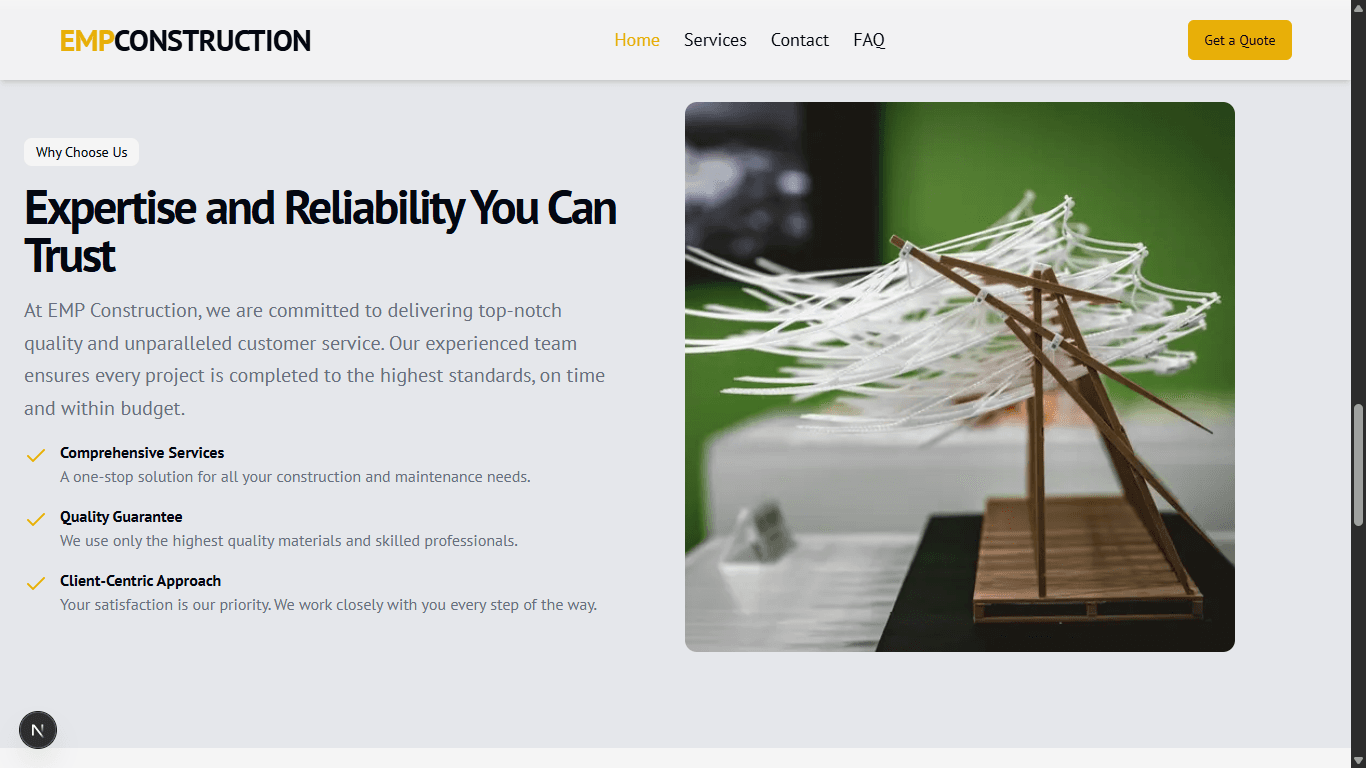Click the checkmark beside Quality Guarantee
Screen dimensions: 1366x768
pos(36,520)
